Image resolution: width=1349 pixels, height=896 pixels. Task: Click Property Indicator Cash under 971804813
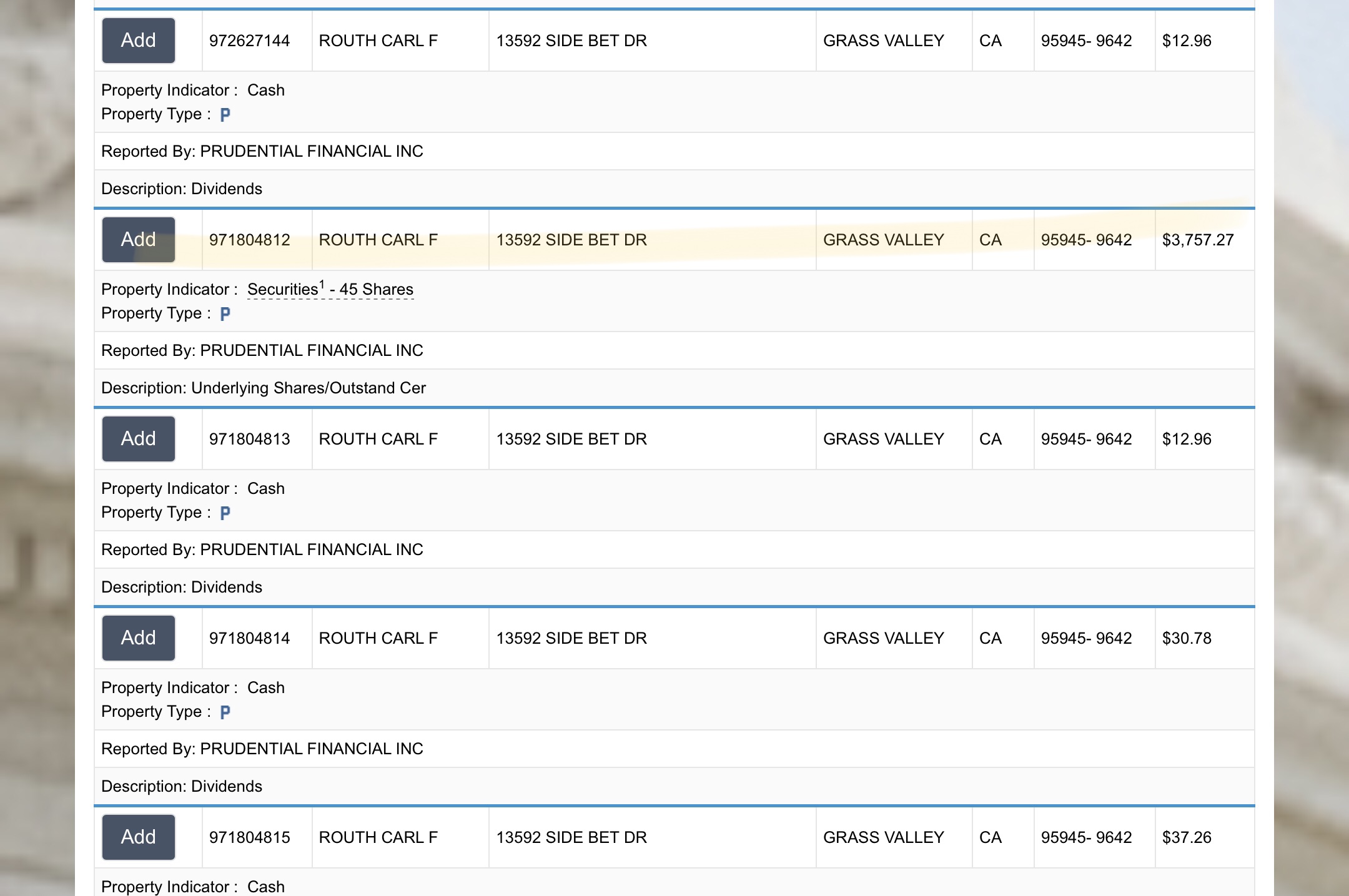193,488
